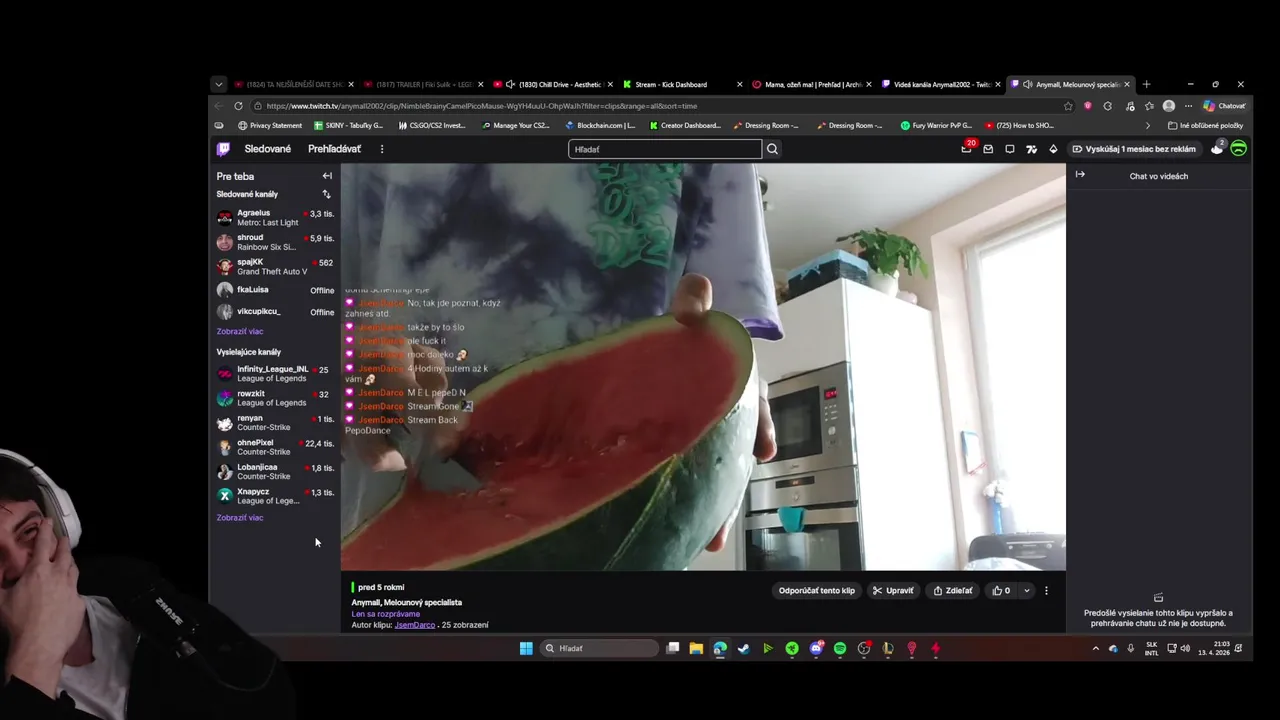This screenshot has height=720, width=1280.
Task: Open the dropdown arrow beside the like count
Action: [x=1026, y=591]
